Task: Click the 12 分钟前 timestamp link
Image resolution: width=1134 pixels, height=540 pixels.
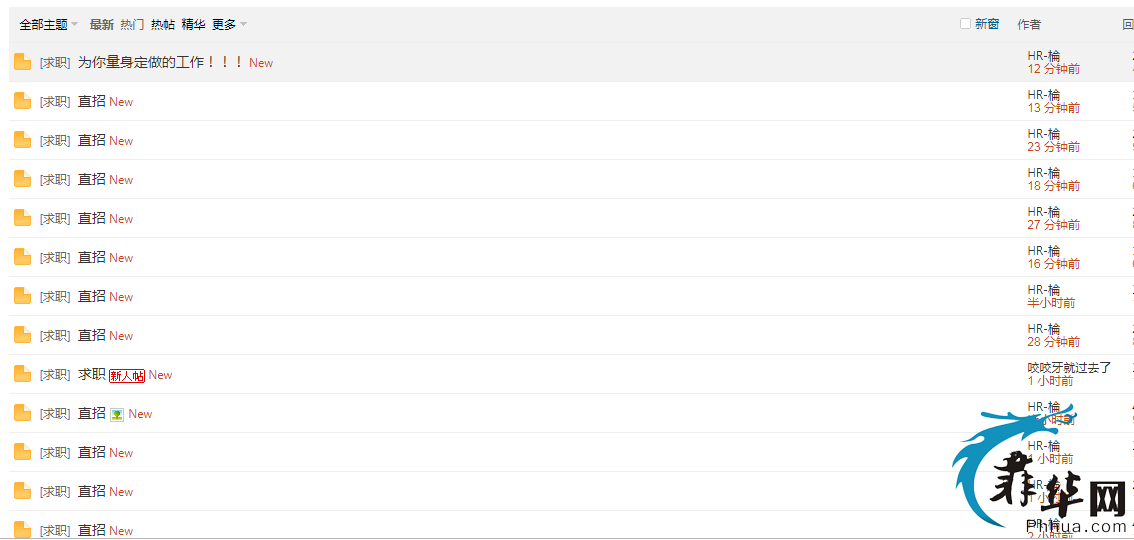Action: tap(1054, 69)
